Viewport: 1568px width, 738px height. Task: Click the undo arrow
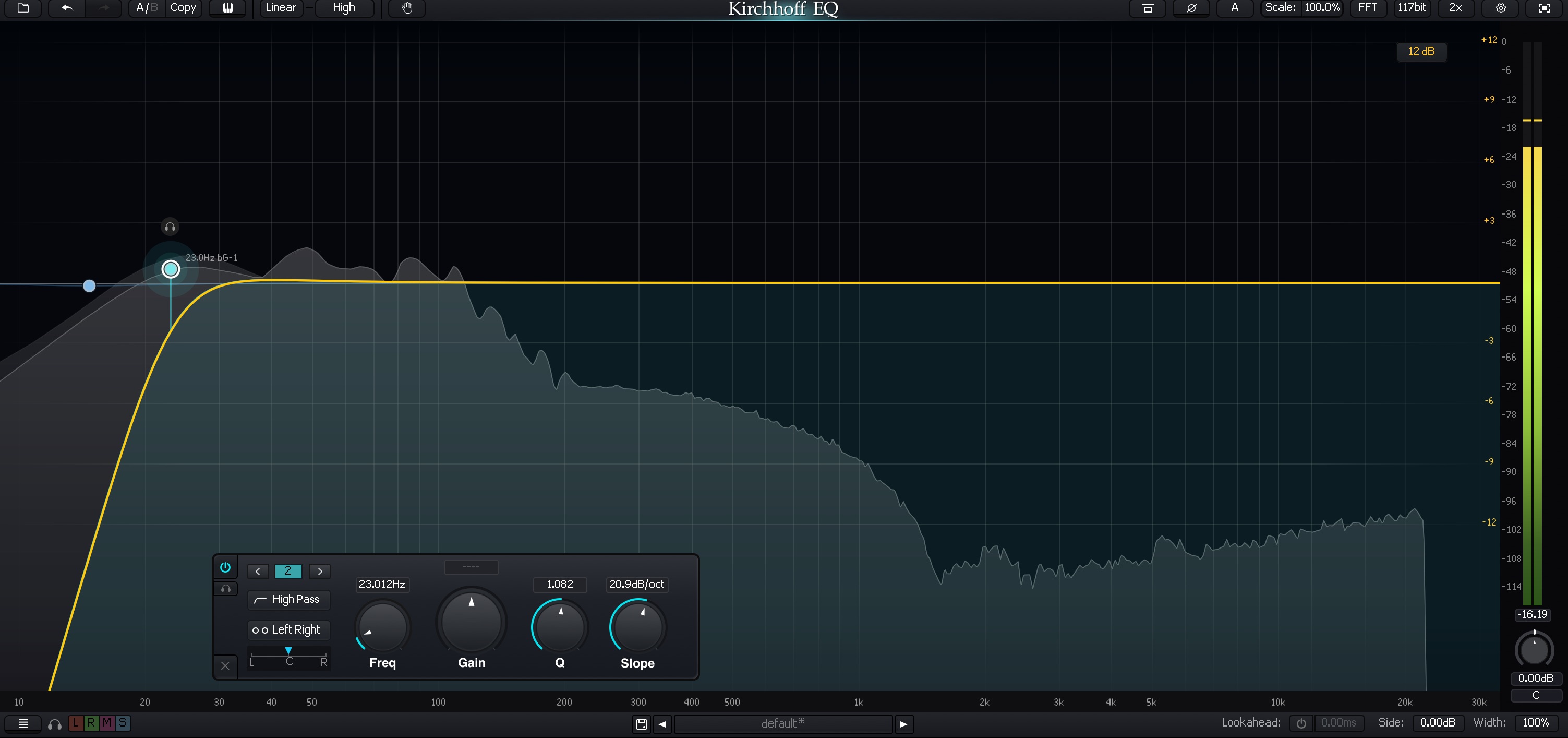(x=67, y=8)
